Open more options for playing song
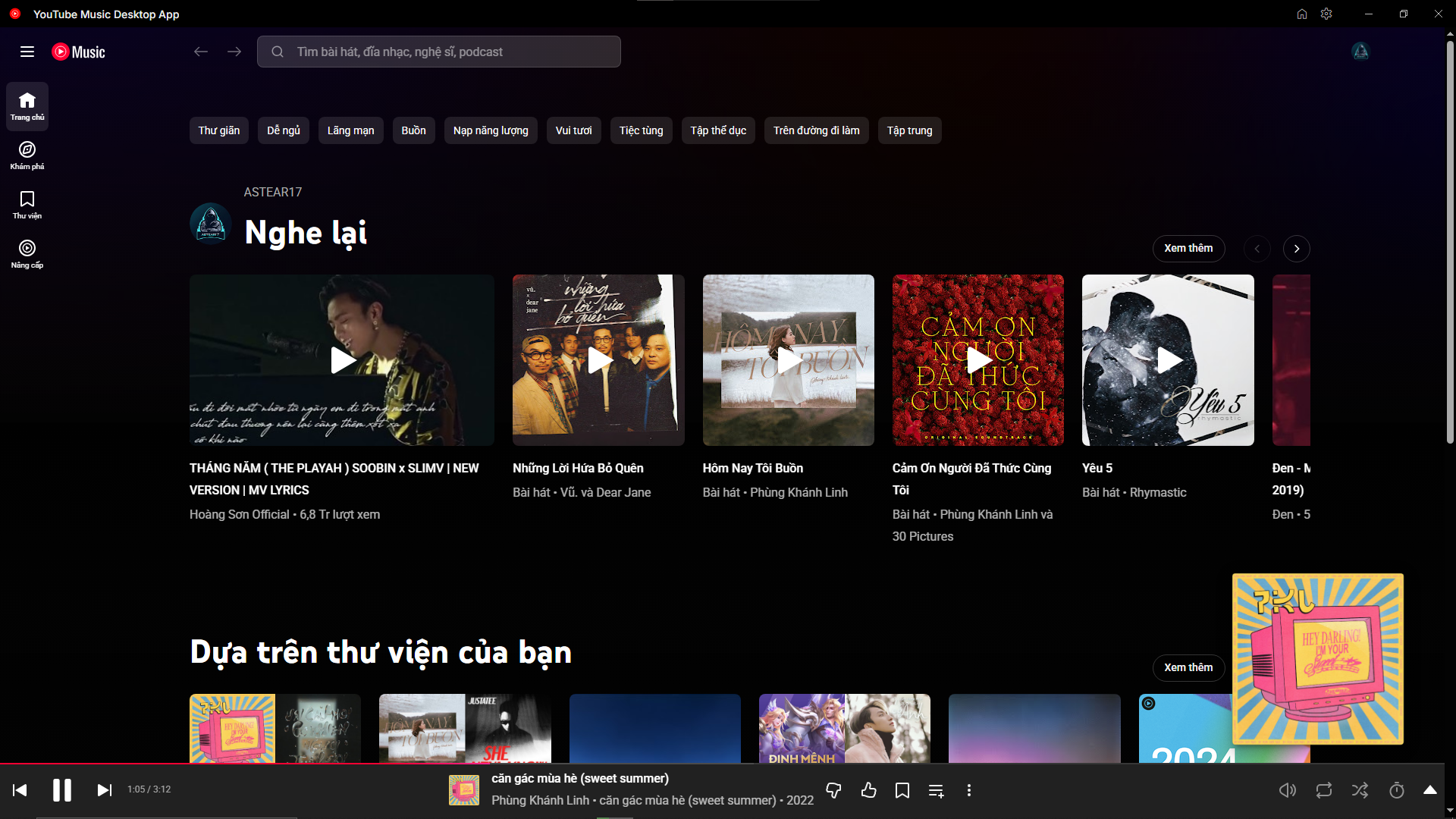 (969, 790)
